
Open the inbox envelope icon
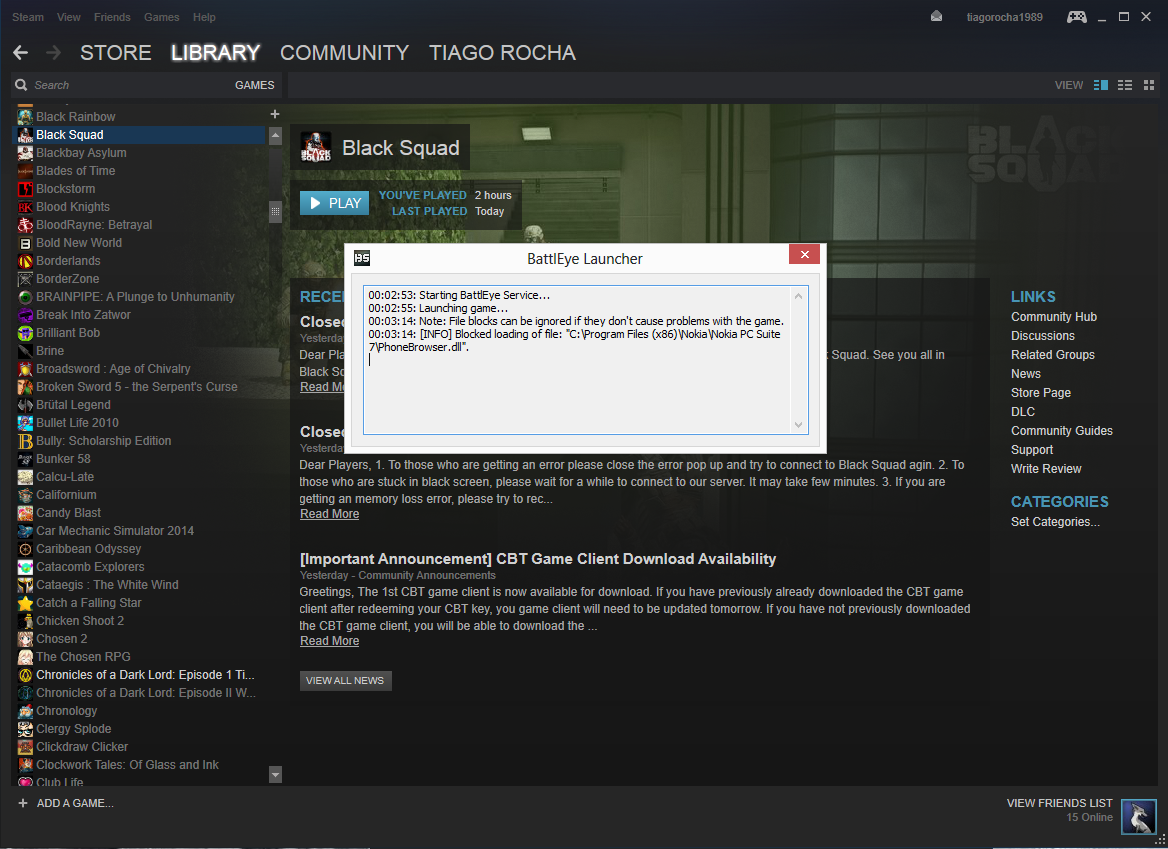click(936, 16)
